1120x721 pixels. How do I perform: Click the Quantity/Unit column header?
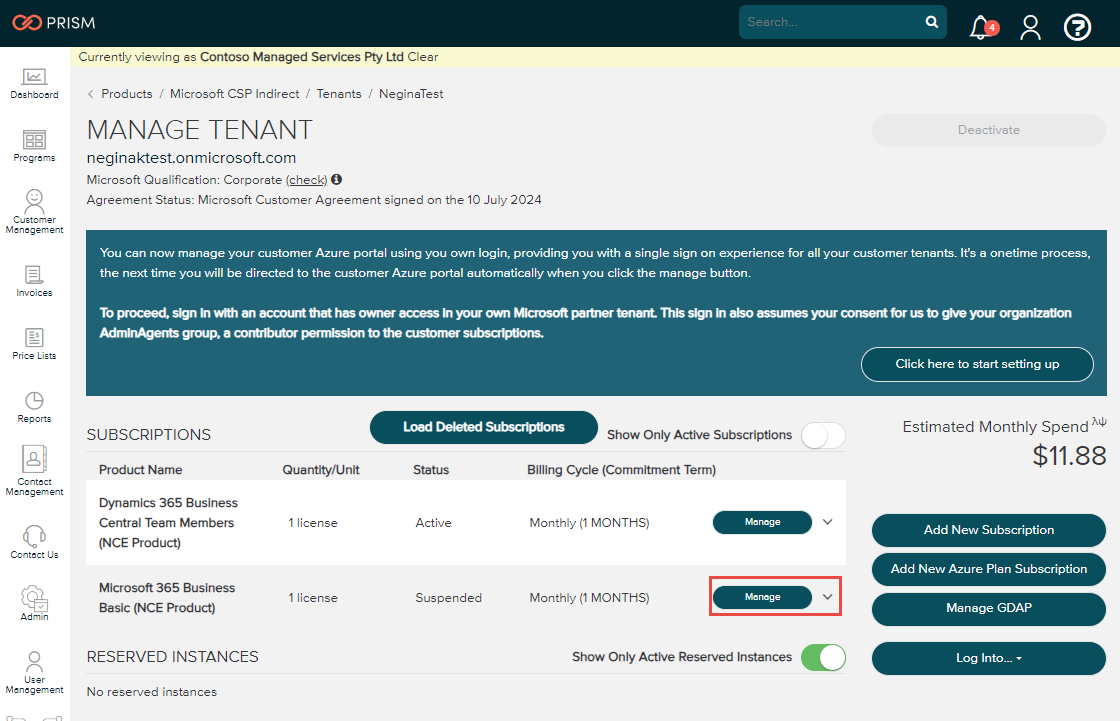(x=321, y=469)
